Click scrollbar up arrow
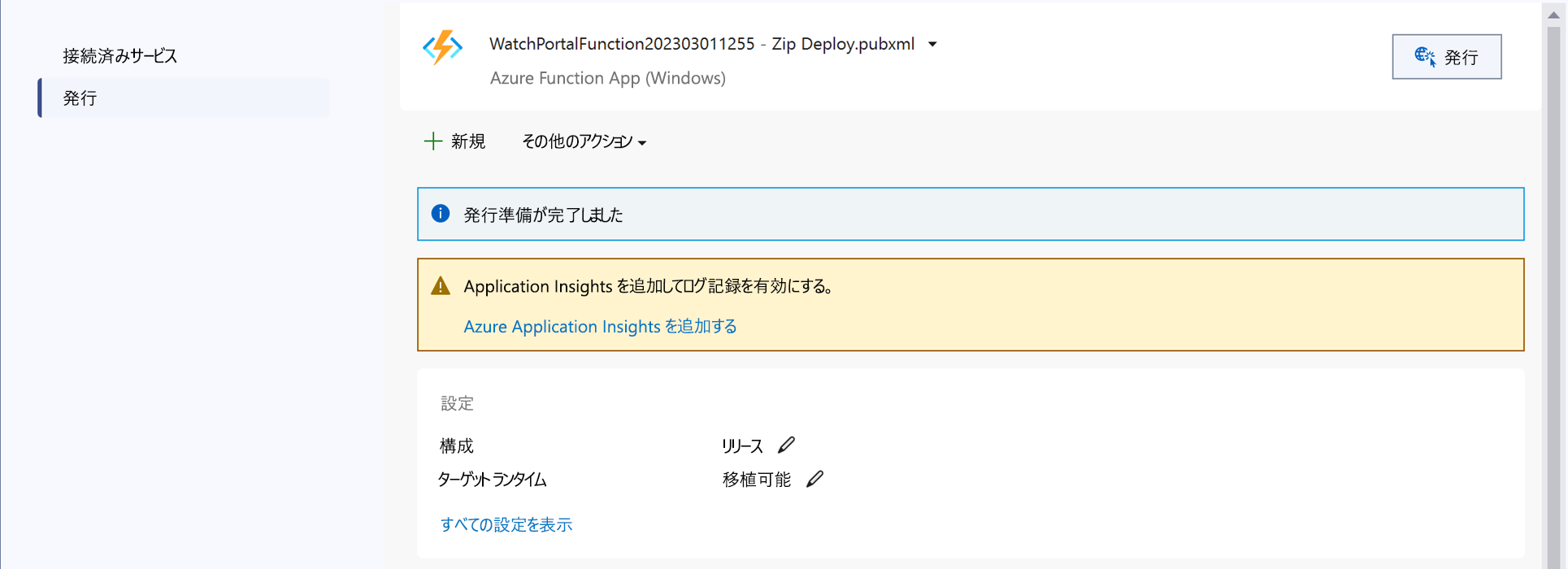 1553,15
